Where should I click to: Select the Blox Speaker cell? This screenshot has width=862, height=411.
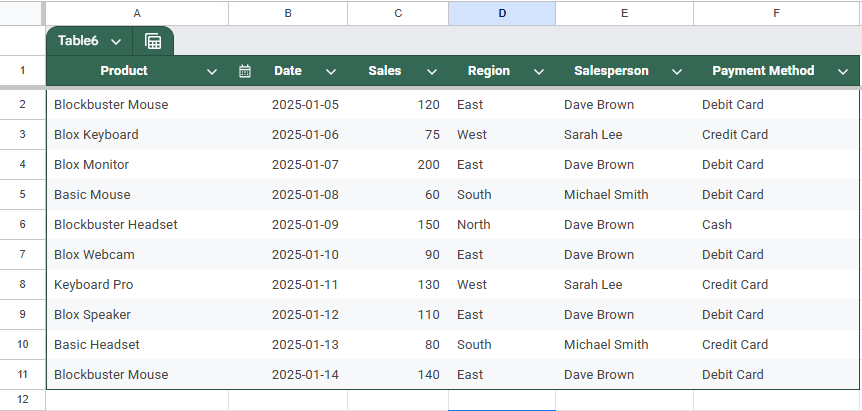point(137,314)
